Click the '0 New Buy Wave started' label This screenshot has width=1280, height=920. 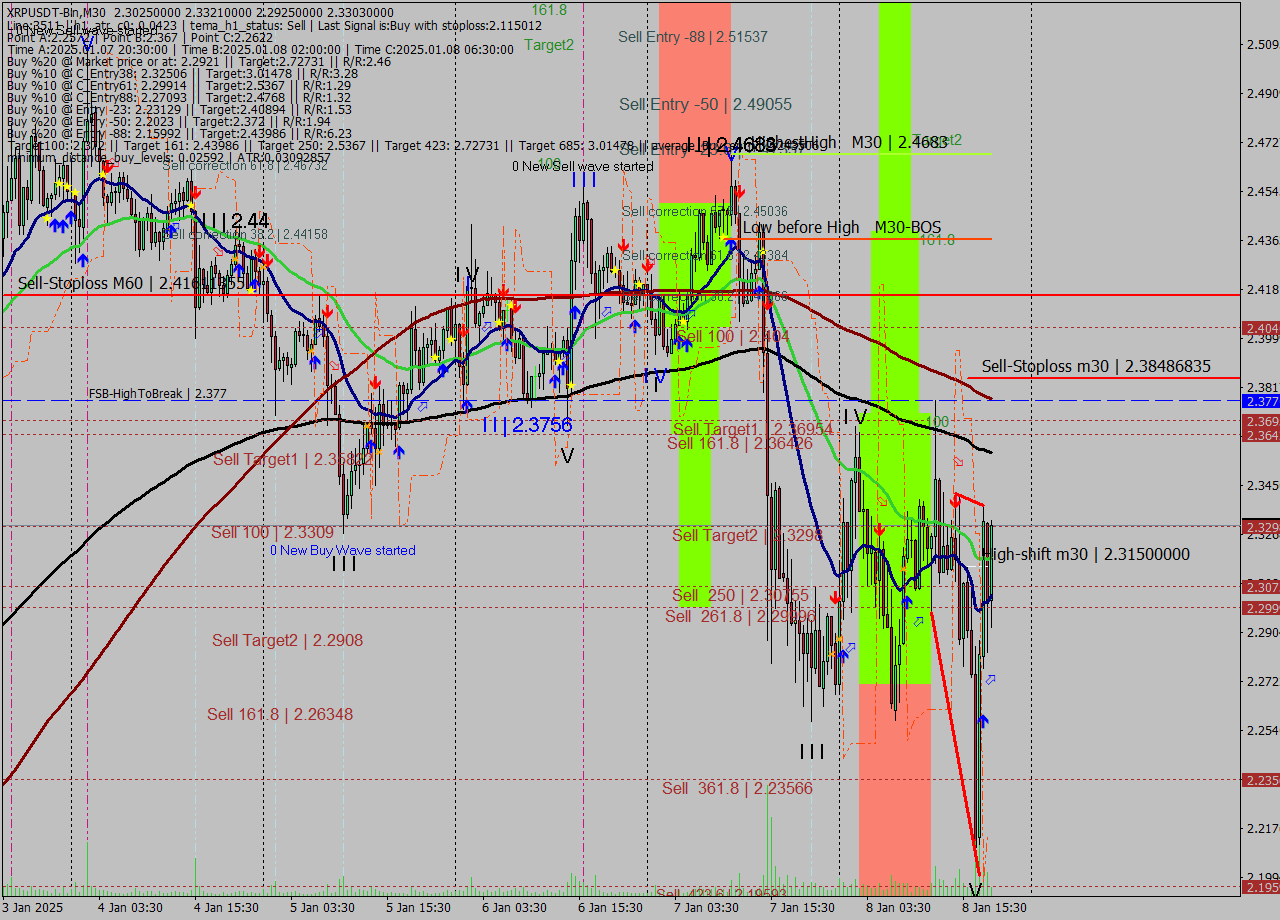[x=343, y=550]
